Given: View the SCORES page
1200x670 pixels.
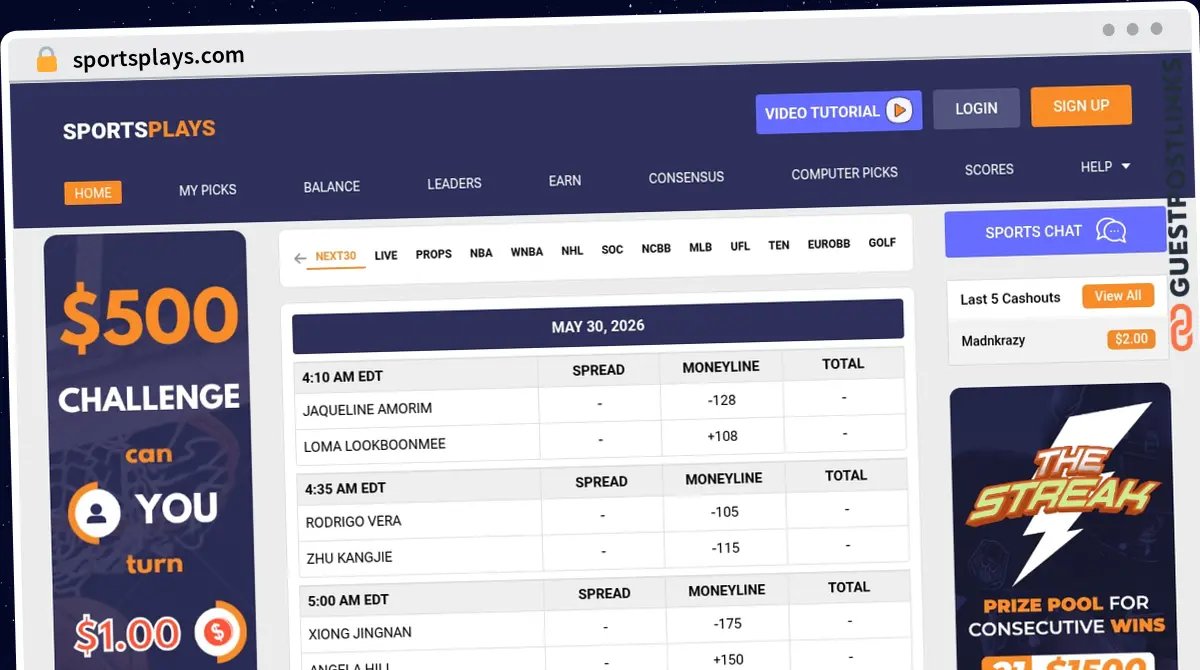Looking at the screenshot, I should click(989, 169).
